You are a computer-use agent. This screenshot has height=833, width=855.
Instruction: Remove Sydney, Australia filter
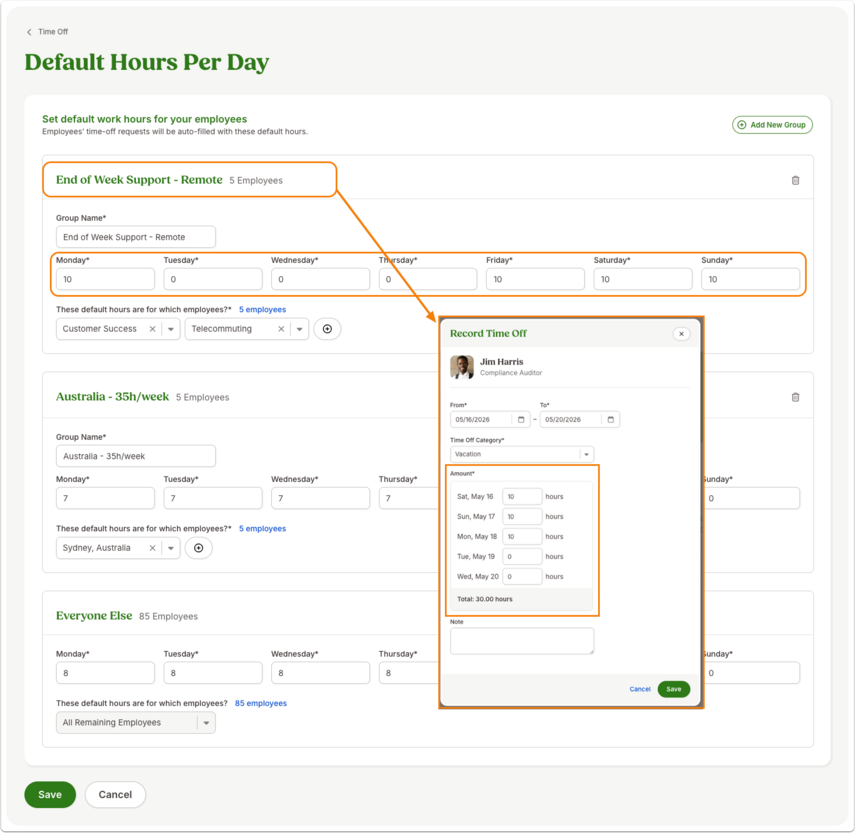153,548
